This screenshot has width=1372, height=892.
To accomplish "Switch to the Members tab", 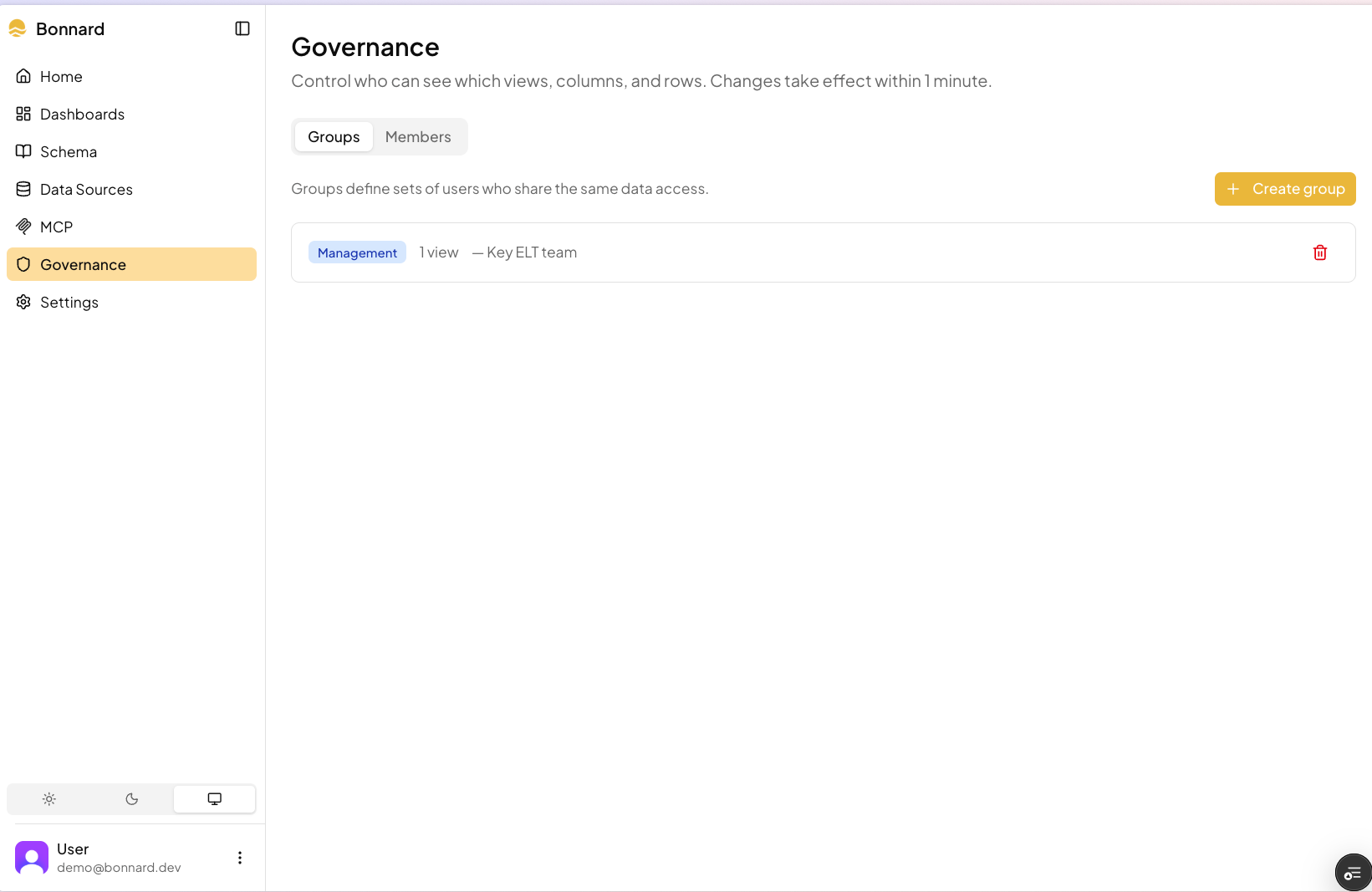I will (418, 136).
